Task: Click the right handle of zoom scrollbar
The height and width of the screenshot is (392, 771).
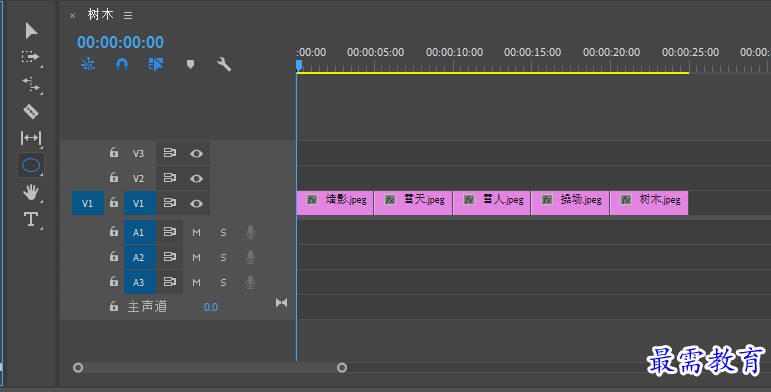Action: tap(342, 367)
